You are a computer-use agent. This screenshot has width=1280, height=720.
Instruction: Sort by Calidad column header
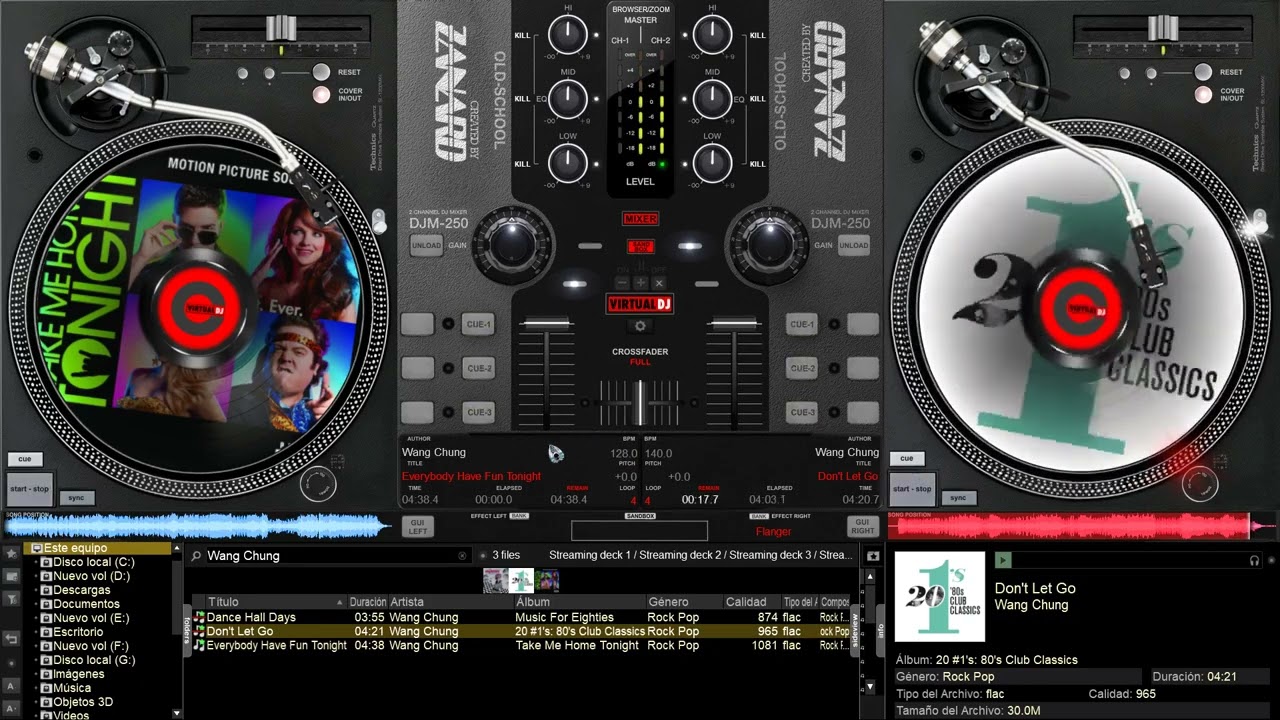pos(751,602)
